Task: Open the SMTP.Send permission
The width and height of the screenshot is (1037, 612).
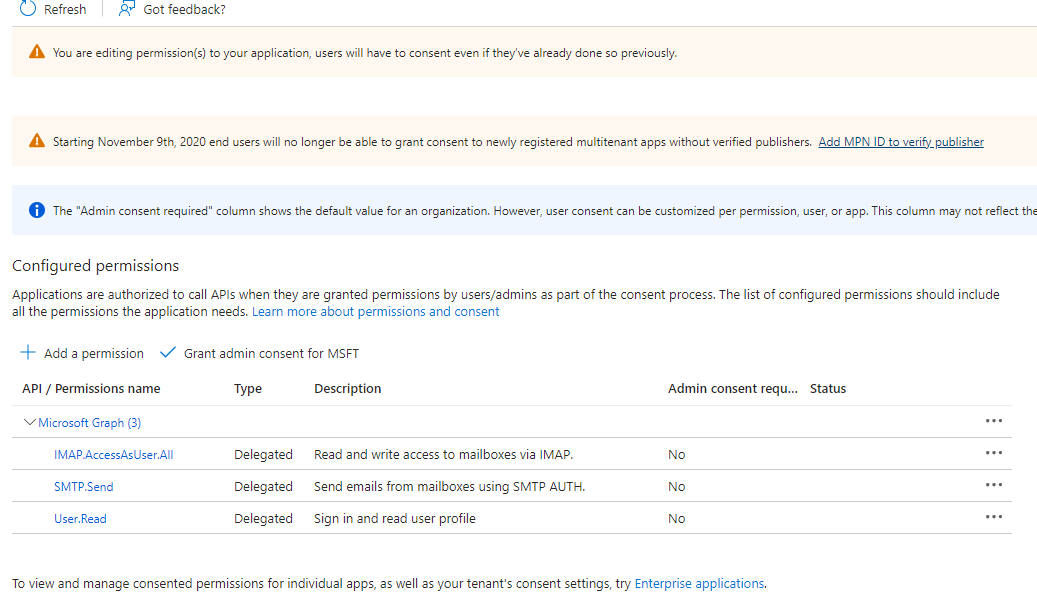Action: [x=83, y=487]
